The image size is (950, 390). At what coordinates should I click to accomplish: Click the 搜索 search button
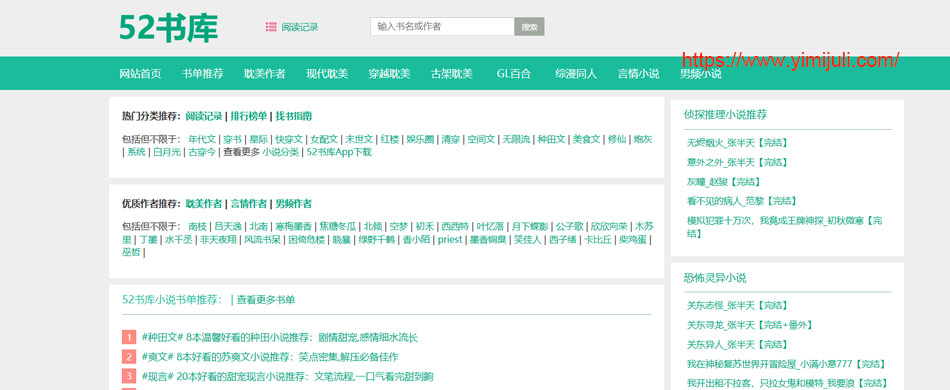click(530, 27)
